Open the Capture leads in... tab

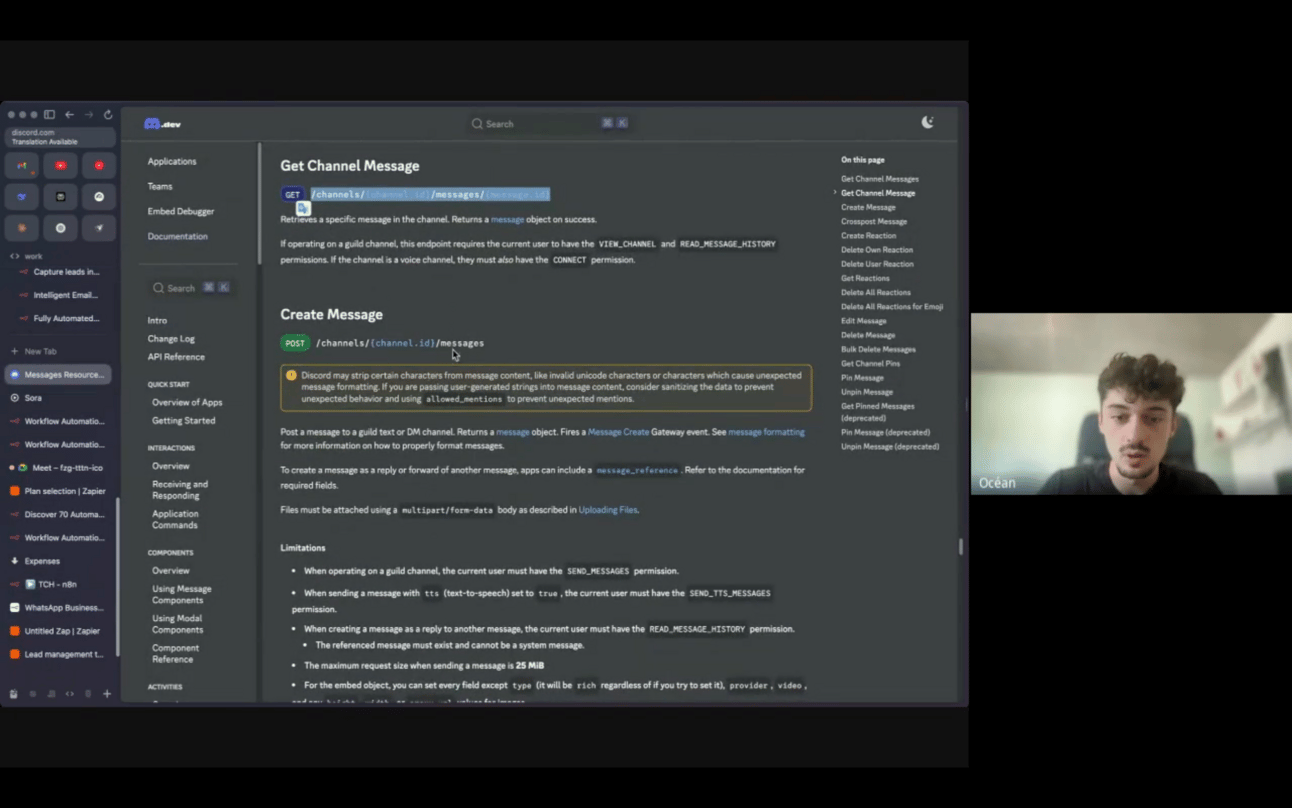62,272
